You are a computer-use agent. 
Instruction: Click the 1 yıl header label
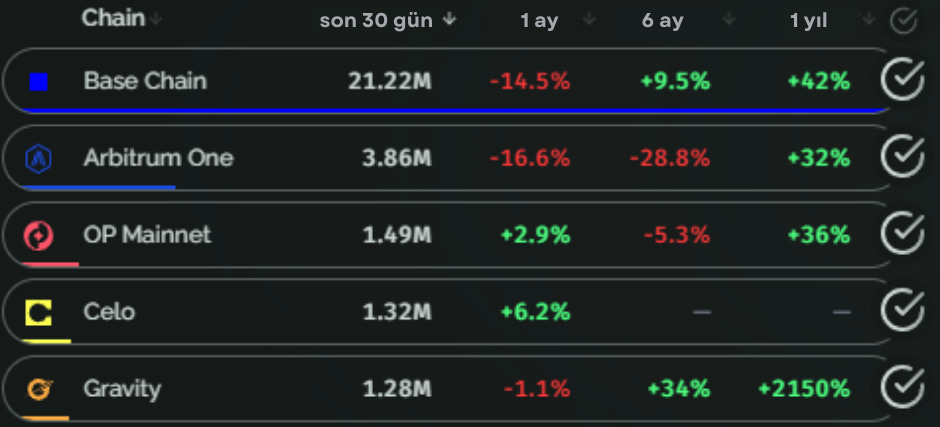pos(809,22)
